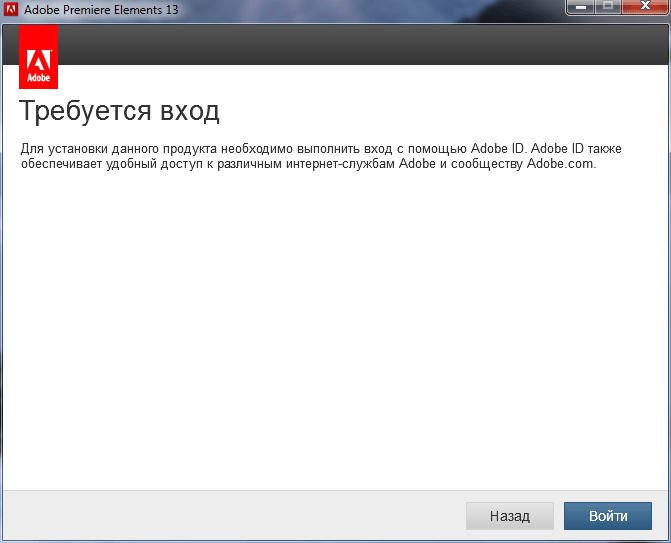Click the Требуется вход heading

point(119,111)
